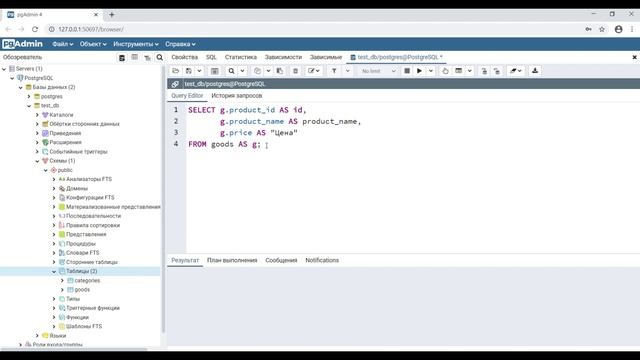640x360 pixels.
Task: Open the Сообщения tab
Action: point(281,260)
